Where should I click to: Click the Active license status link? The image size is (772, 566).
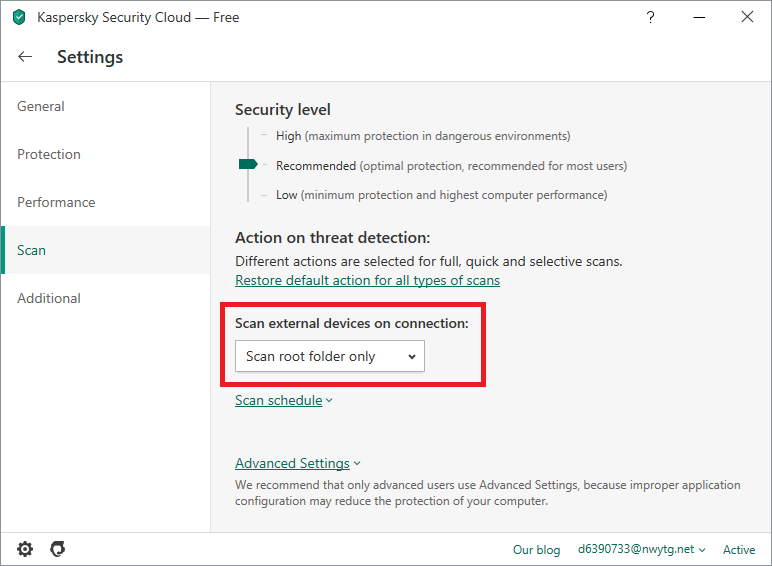(739, 549)
